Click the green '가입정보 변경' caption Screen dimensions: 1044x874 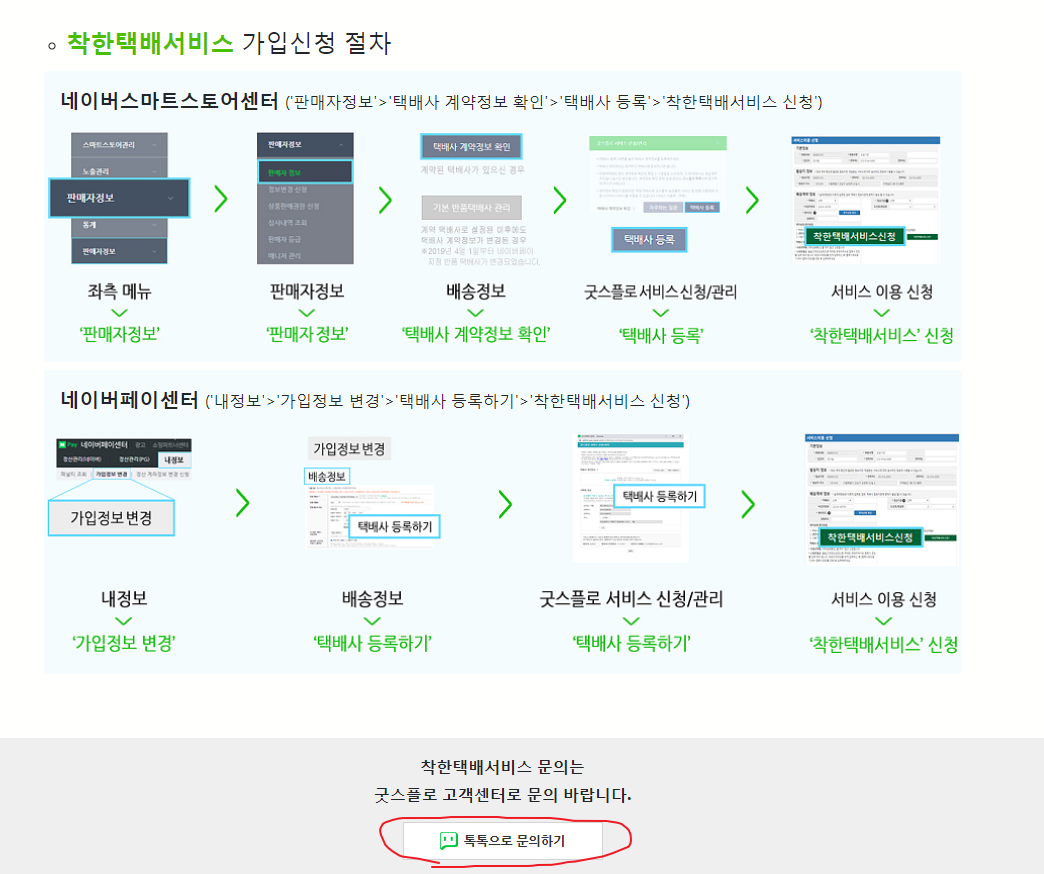(x=124, y=643)
